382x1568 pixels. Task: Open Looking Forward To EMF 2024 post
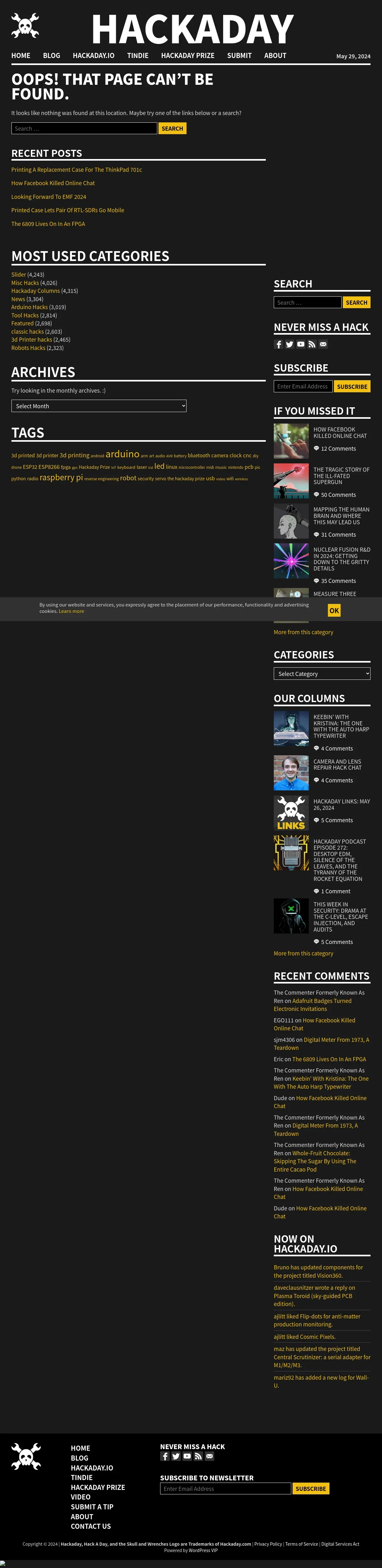[x=49, y=197]
